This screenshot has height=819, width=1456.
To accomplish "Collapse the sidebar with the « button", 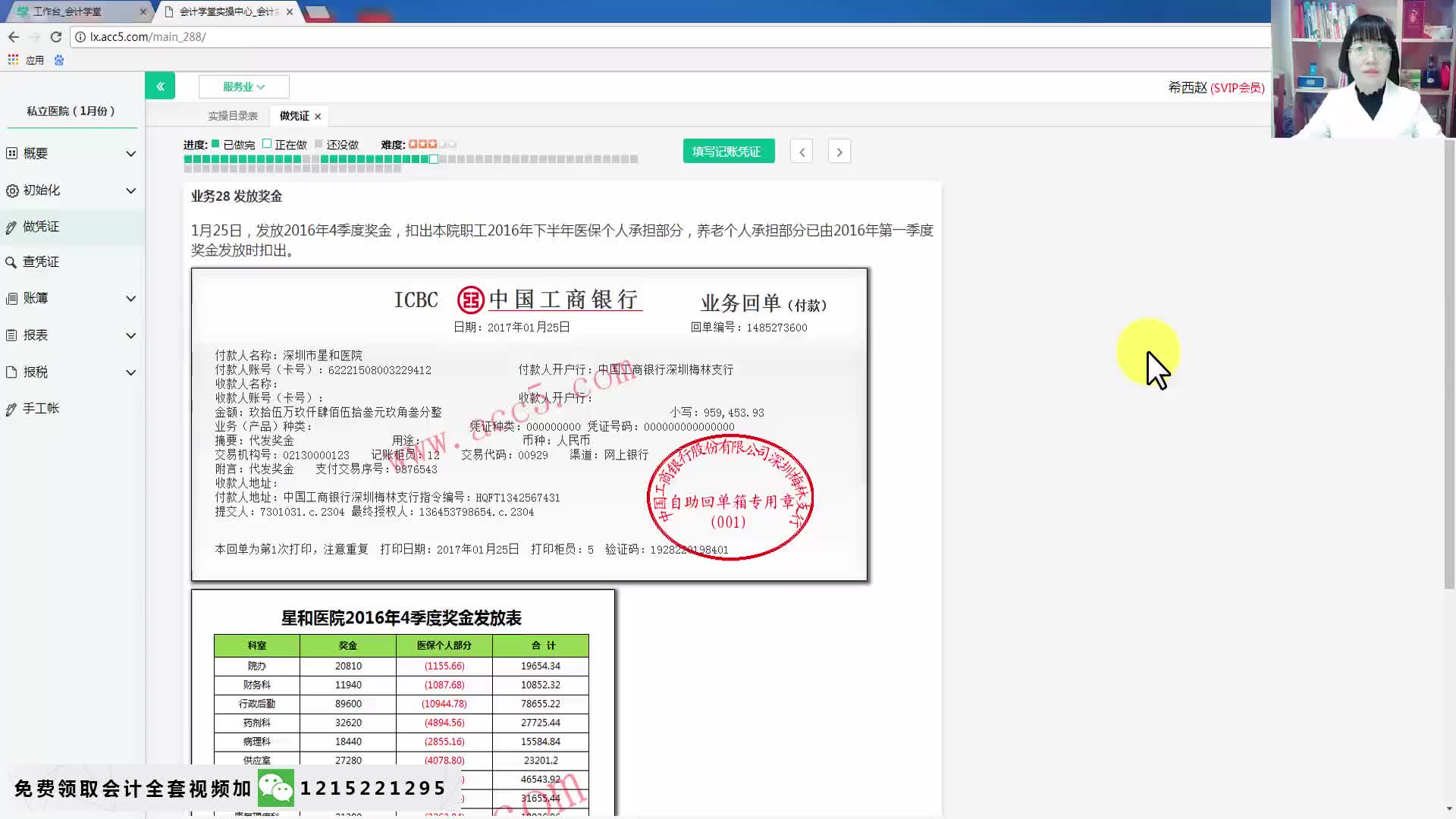I will coord(160,86).
